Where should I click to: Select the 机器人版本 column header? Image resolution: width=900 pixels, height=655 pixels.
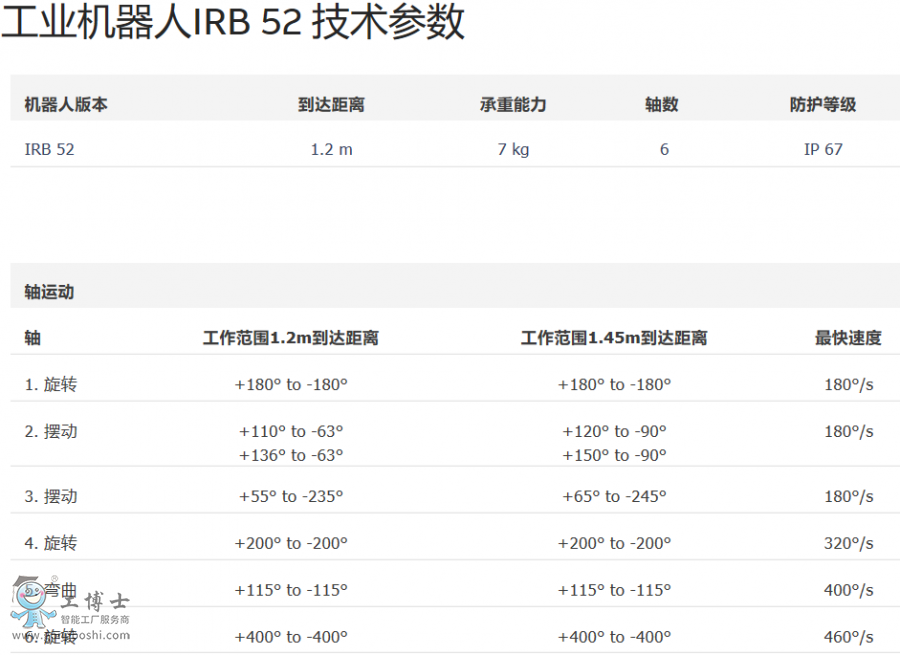[x=66, y=104]
